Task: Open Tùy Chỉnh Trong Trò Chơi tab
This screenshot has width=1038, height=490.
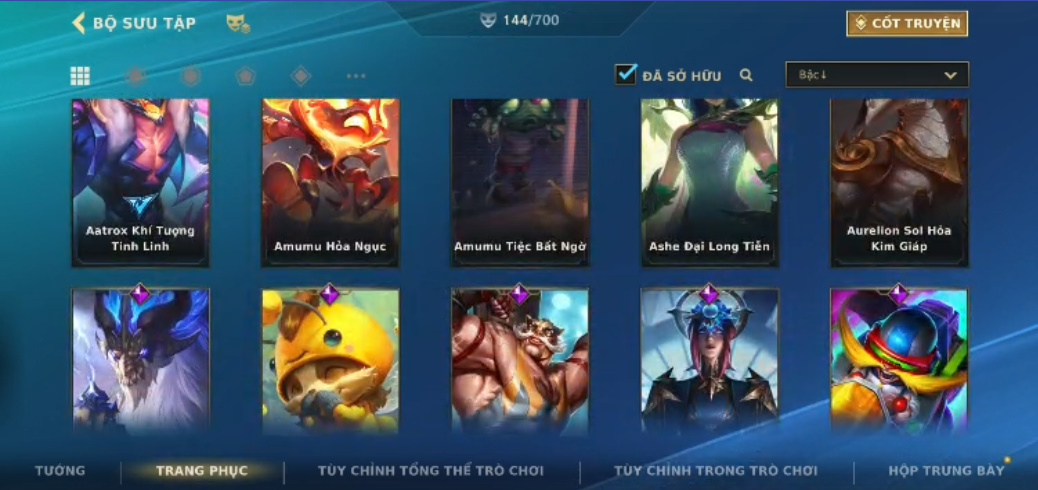Action: click(x=716, y=471)
